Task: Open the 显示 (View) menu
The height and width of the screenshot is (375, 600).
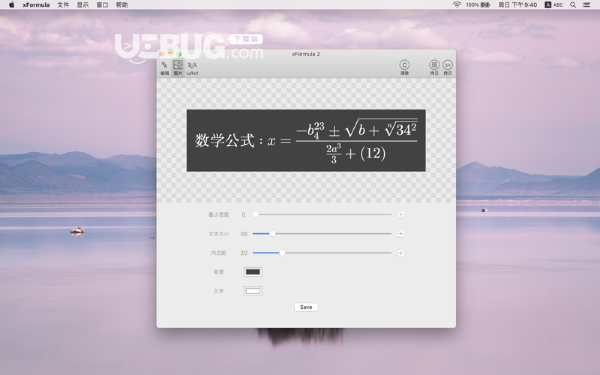Action: pyautogui.click(x=83, y=5)
